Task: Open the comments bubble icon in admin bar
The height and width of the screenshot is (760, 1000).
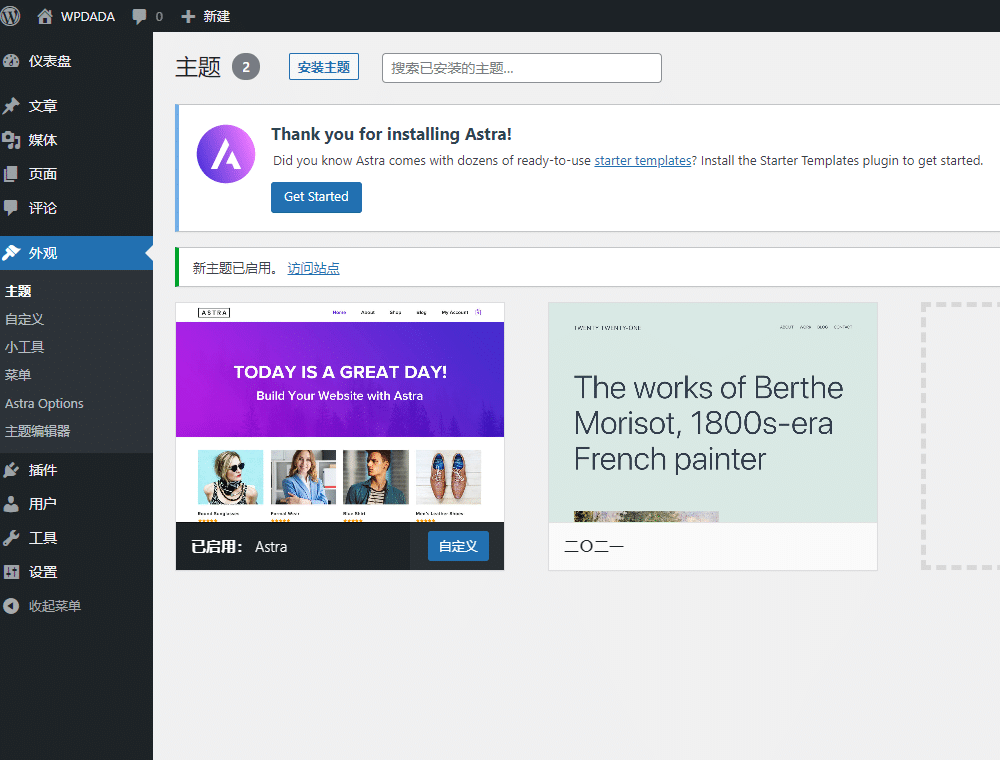Action: 139,17
